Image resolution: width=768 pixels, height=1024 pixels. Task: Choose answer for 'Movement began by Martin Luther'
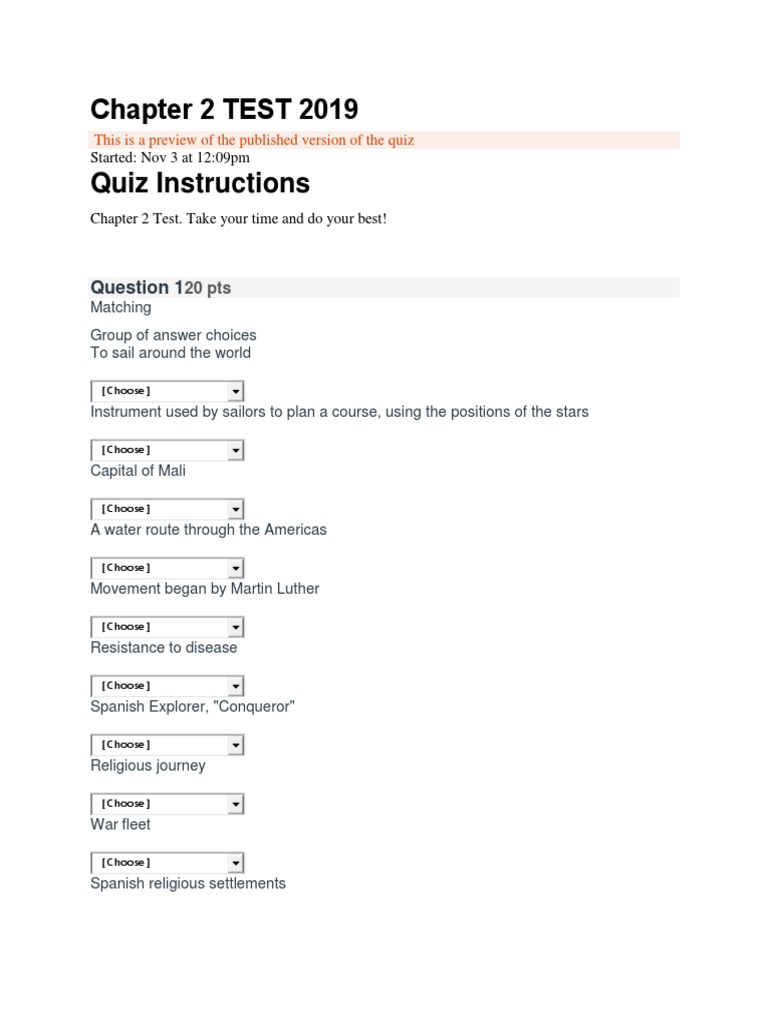[166, 627]
